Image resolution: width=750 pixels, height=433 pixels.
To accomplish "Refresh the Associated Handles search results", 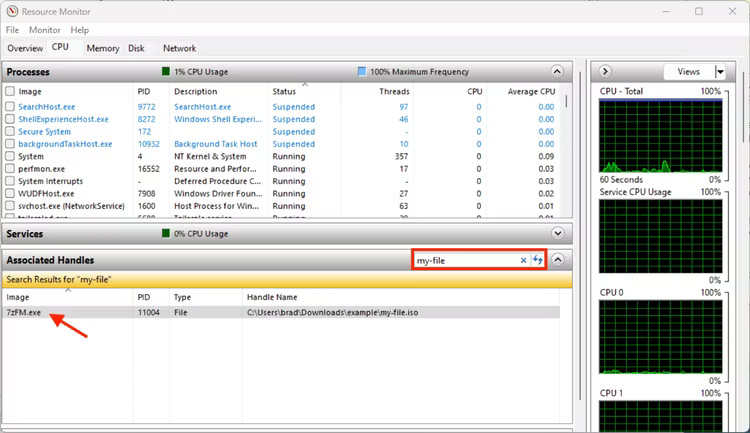I will (538, 260).
